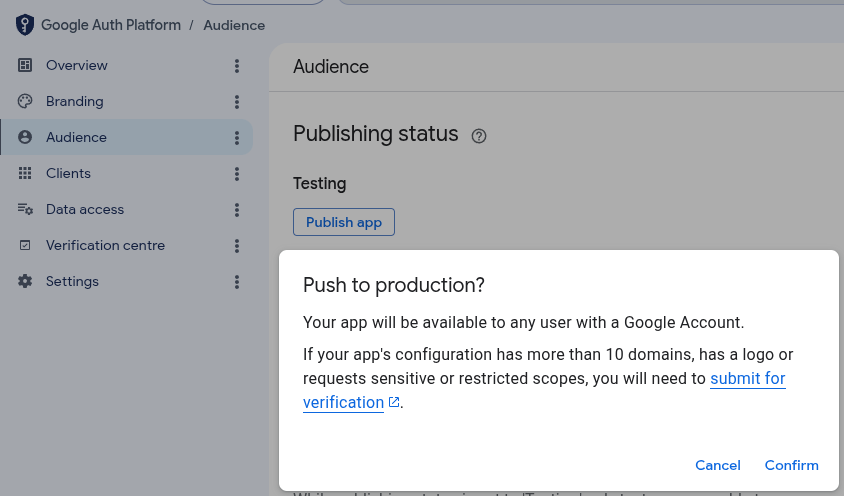
Task: Open the three-dot menu for Verification centre
Action: point(237,246)
